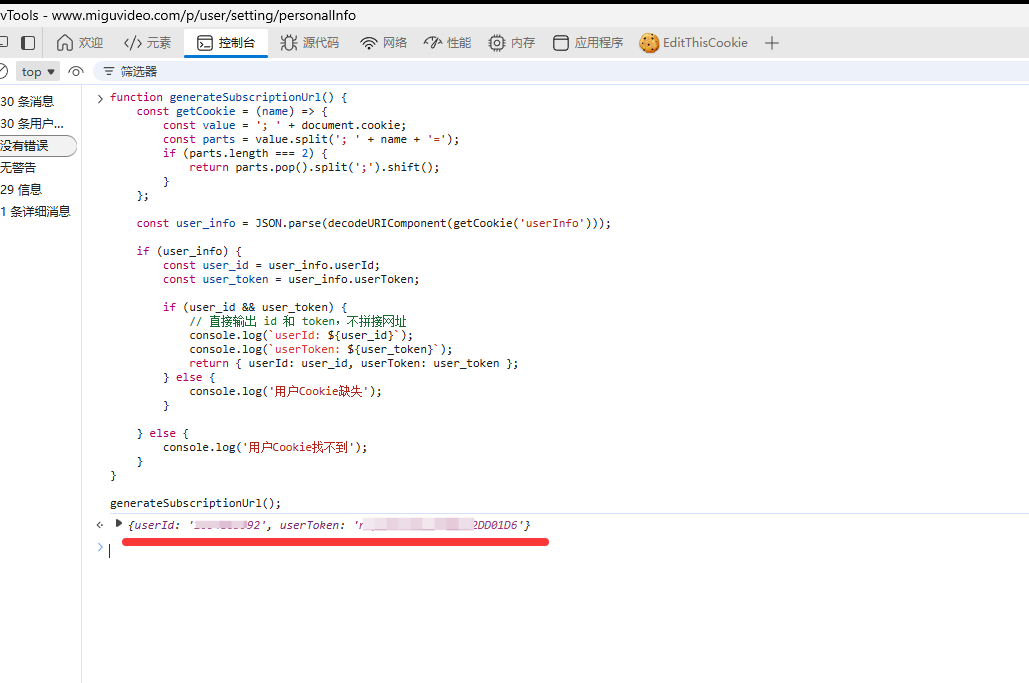Click the plus icon for more tools
Viewport: 1029px width, 683px height.
click(x=771, y=43)
